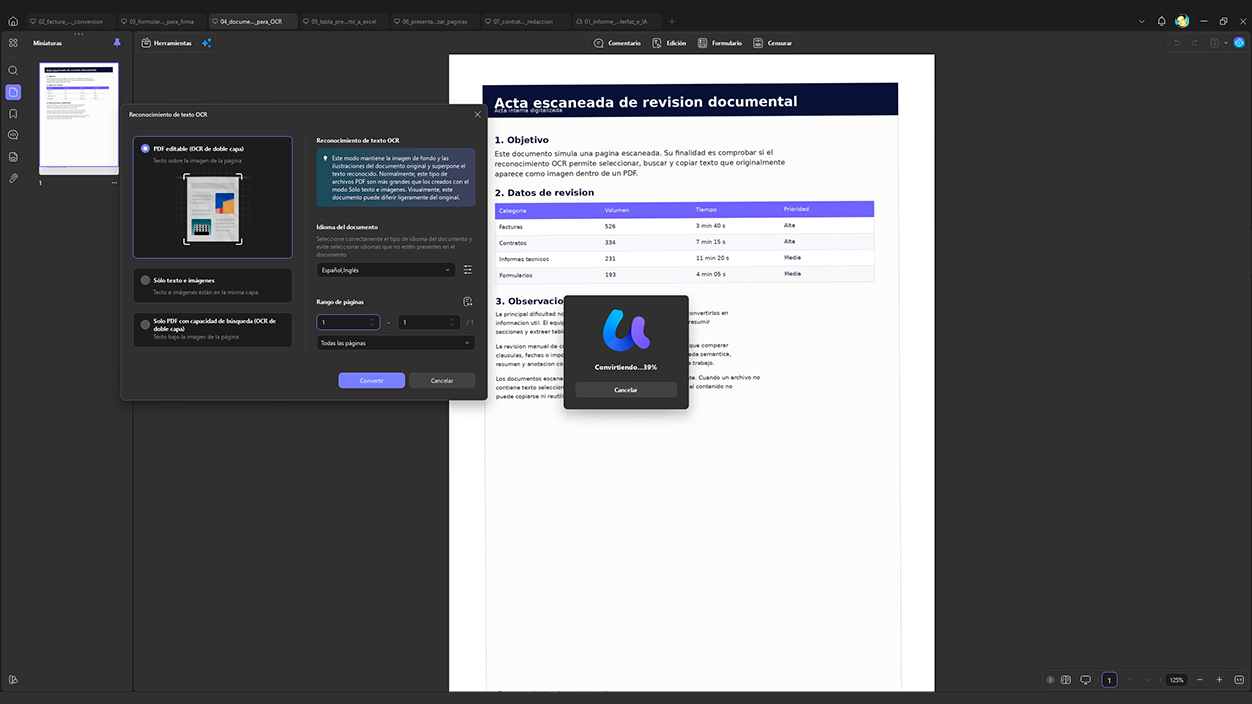This screenshot has height=704, width=1252.
Task: Click the end page range field
Action: pos(428,322)
